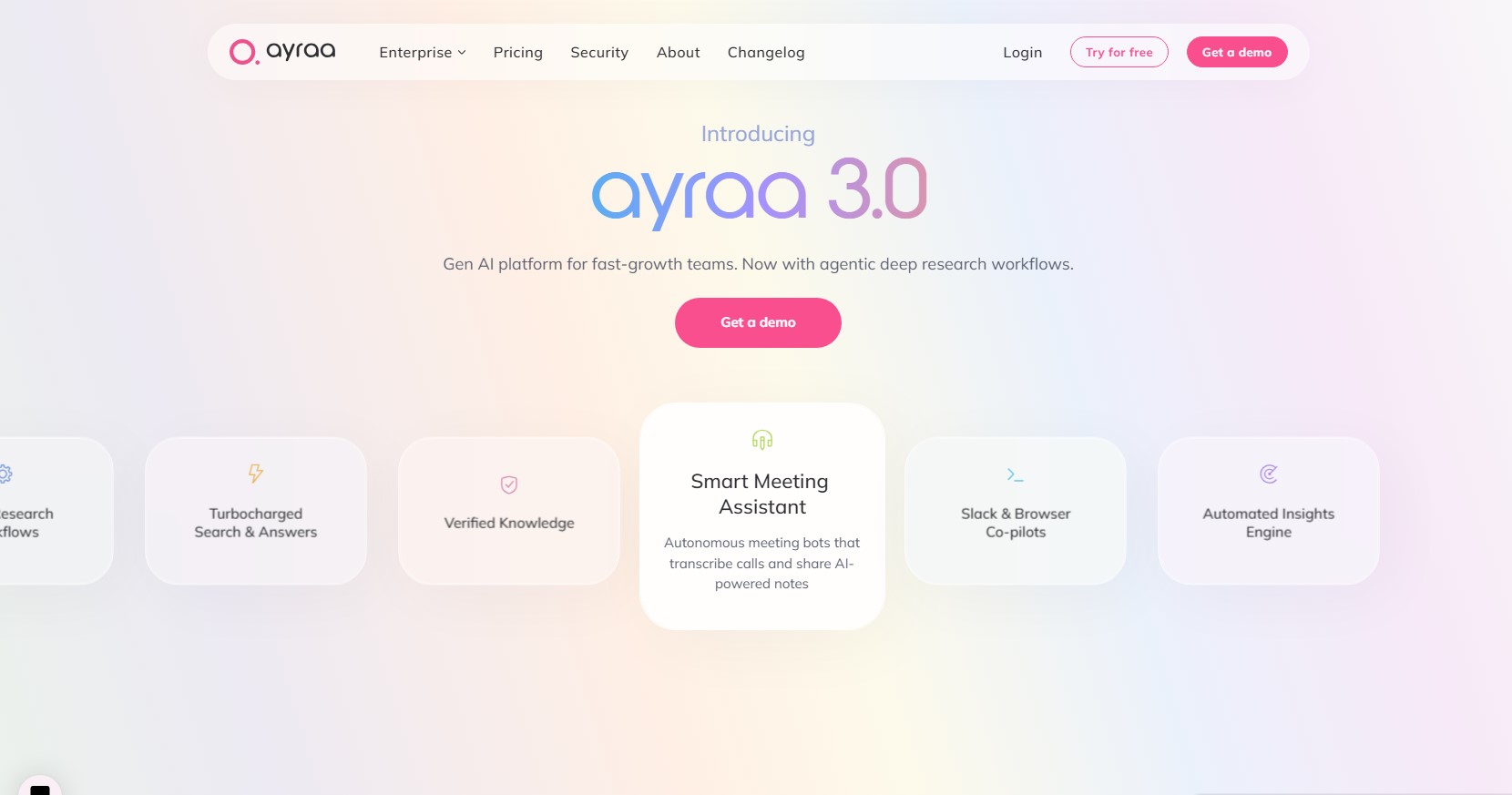Viewport: 1512px width, 795px height.
Task: Click the gear Research workflows icon
Action: [x=5, y=474]
